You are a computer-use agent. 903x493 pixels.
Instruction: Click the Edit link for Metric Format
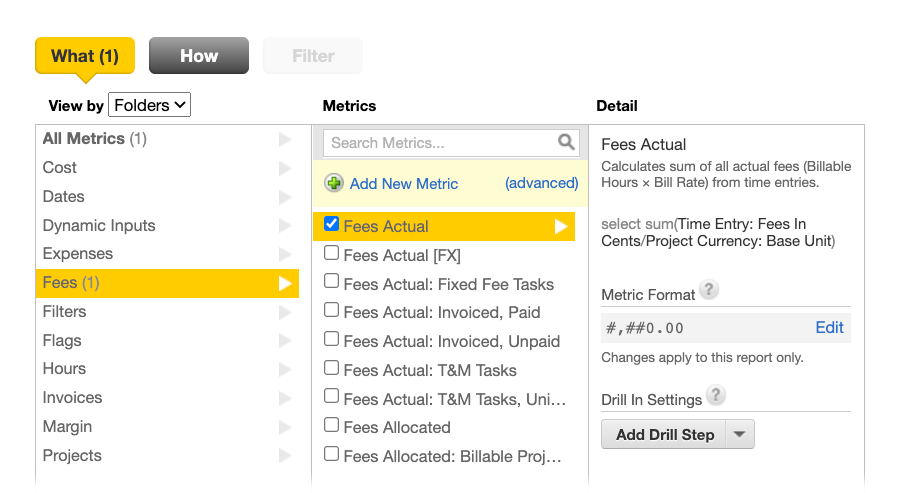pyautogui.click(x=829, y=328)
